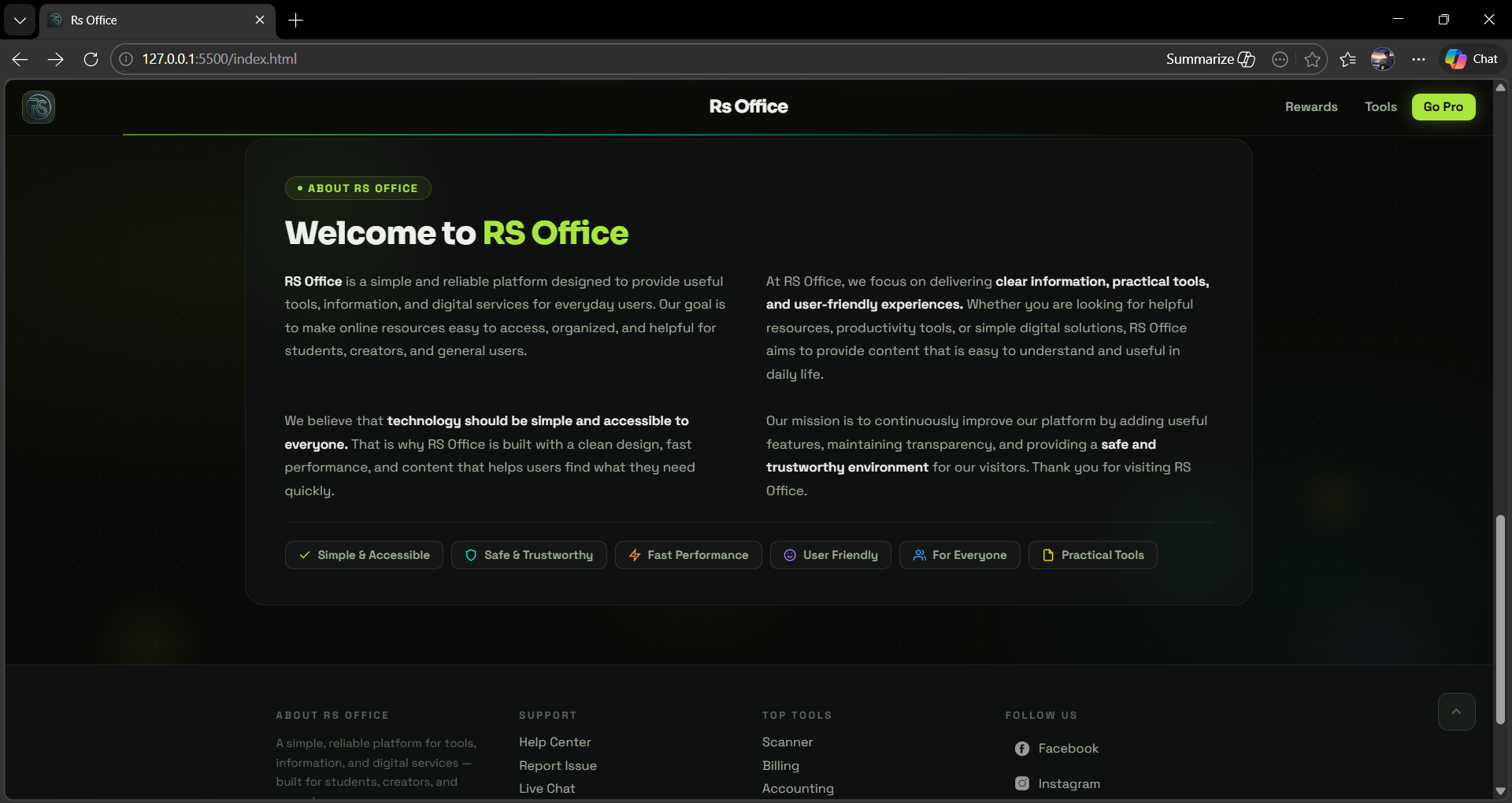This screenshot has width=1512, height=803.
Task: Select Rewards in the site navigation
Action: (1310, 106)
